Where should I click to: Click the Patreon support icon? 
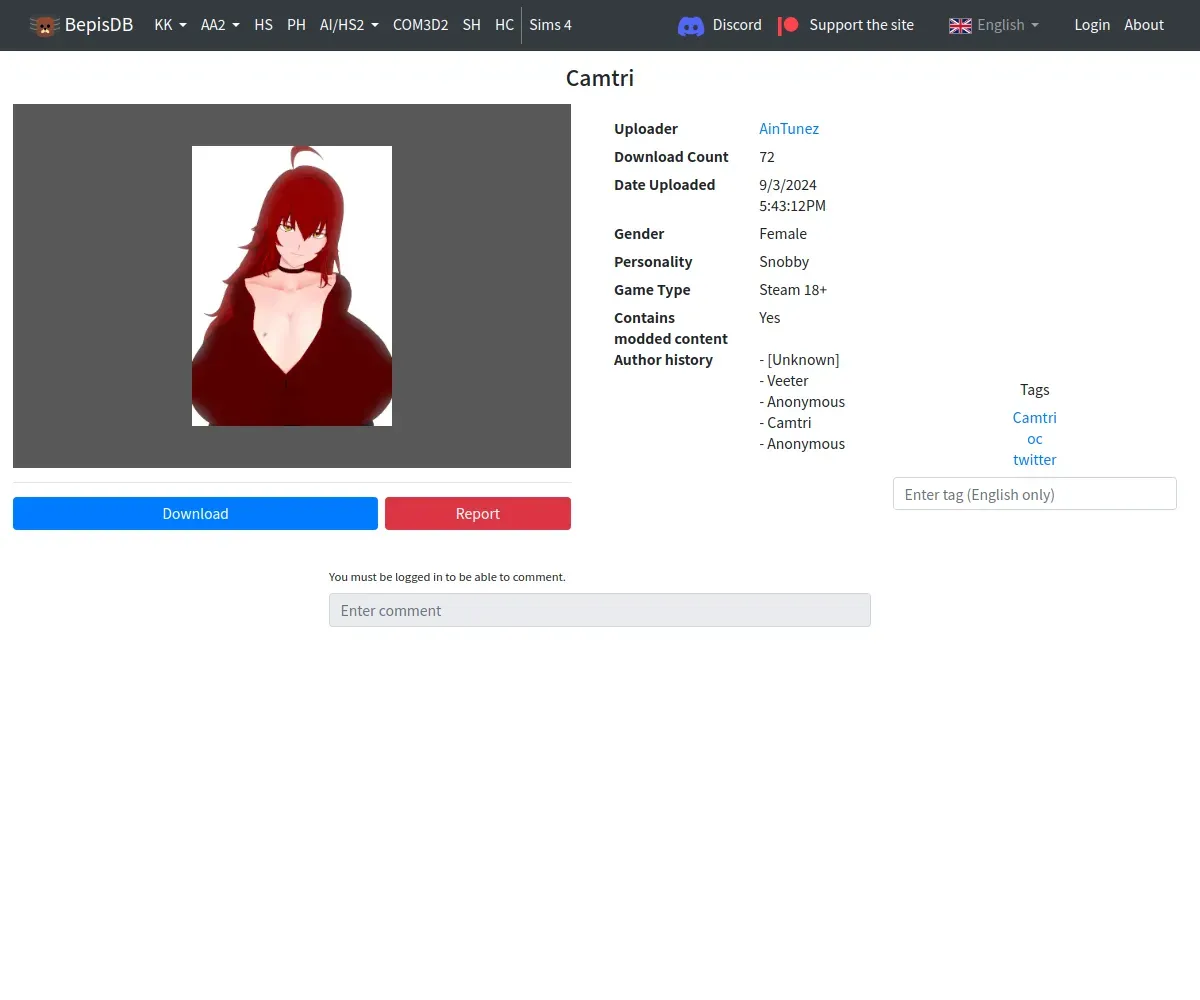click(x=789, y=25)
